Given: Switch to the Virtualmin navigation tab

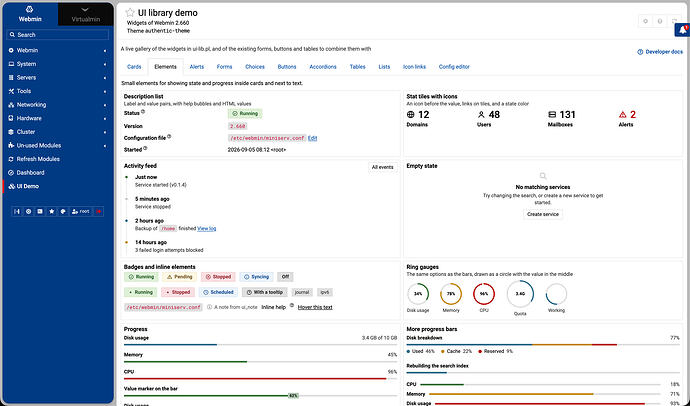Looking at the screenshot, I should [x=85, y=14].
